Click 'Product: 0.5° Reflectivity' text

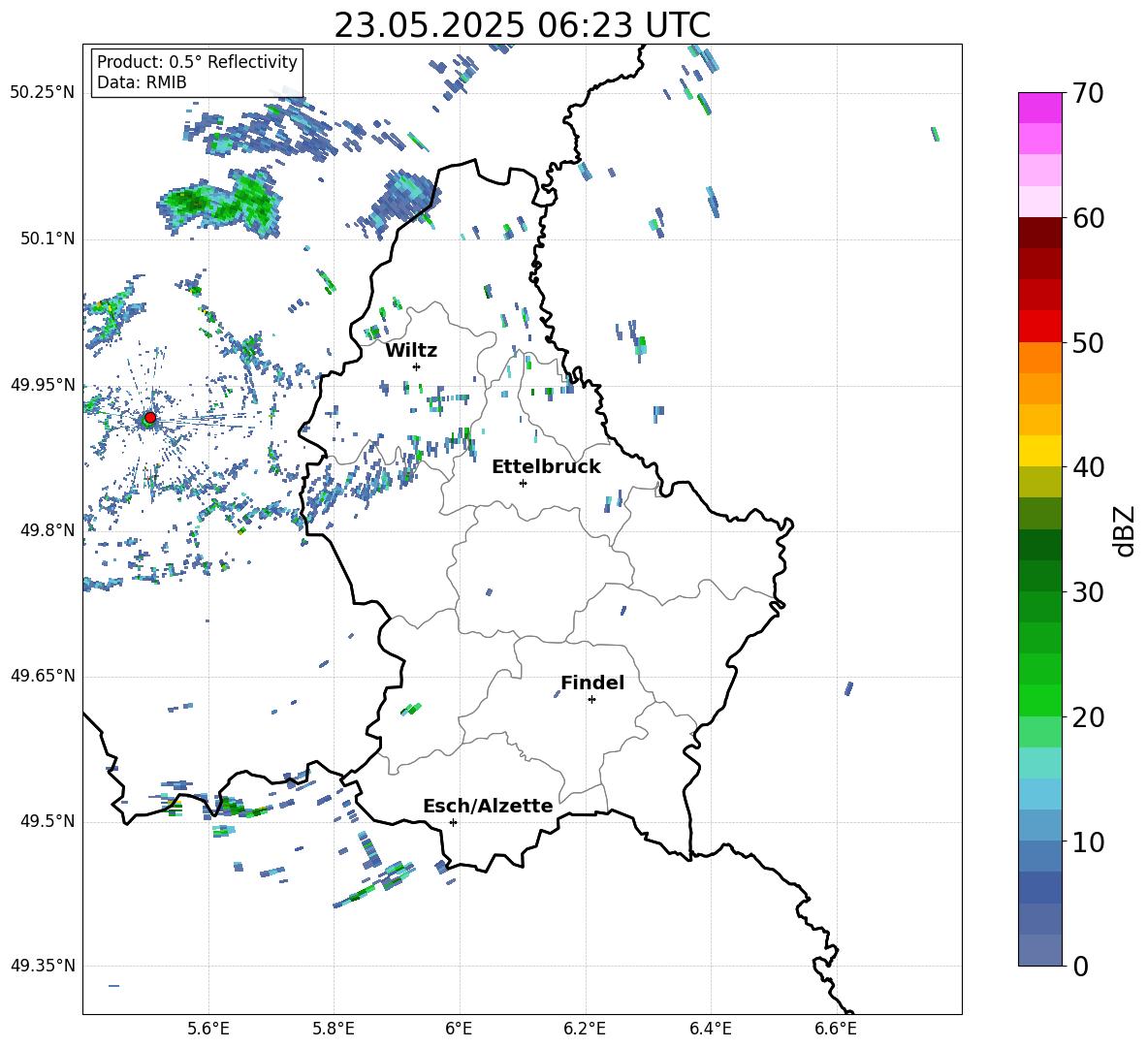click(197, 62)
